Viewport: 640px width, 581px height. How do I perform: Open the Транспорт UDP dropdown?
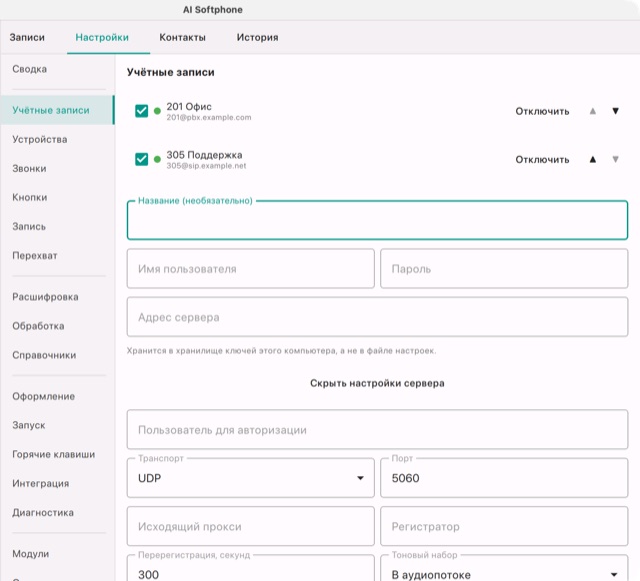tap(250, 478)
